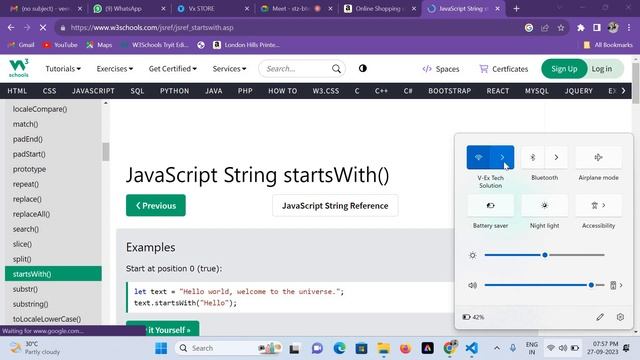This screenshot has width=640, height=360.
Task: Open replaceAll() in sidebar
Action: [x=31, y=214]
